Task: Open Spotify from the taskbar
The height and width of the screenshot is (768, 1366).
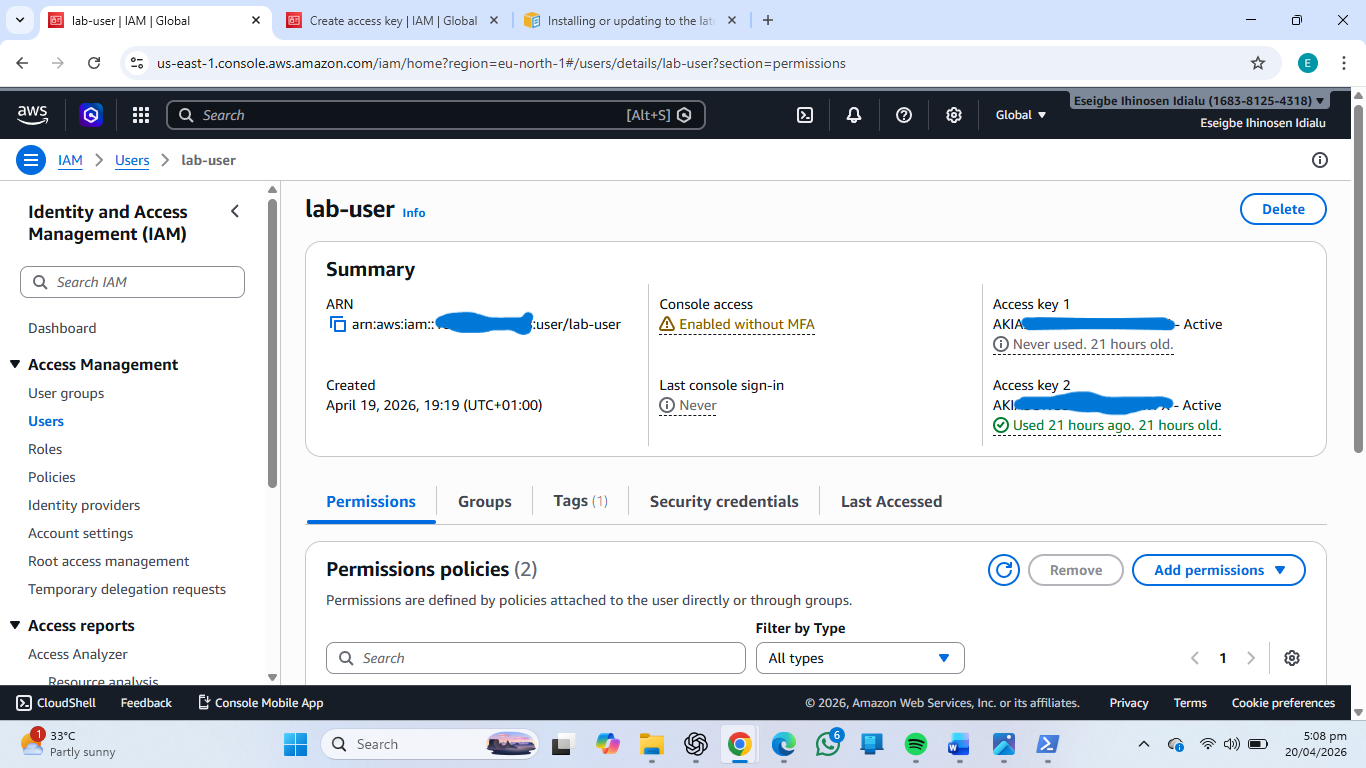Action: pos(915,744)
